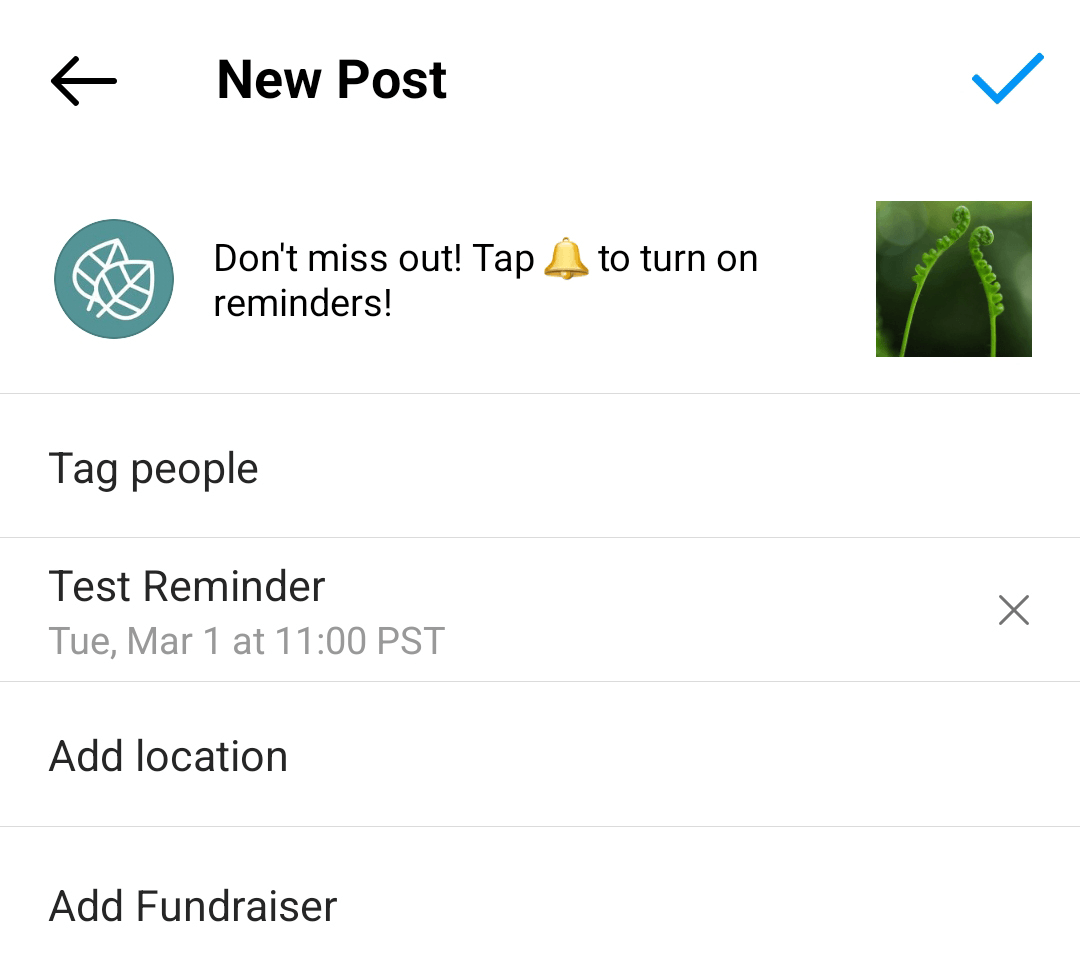Tap the word "reminders!" in caption
This screenshot has width=1080, height=975.
[303, 304]
